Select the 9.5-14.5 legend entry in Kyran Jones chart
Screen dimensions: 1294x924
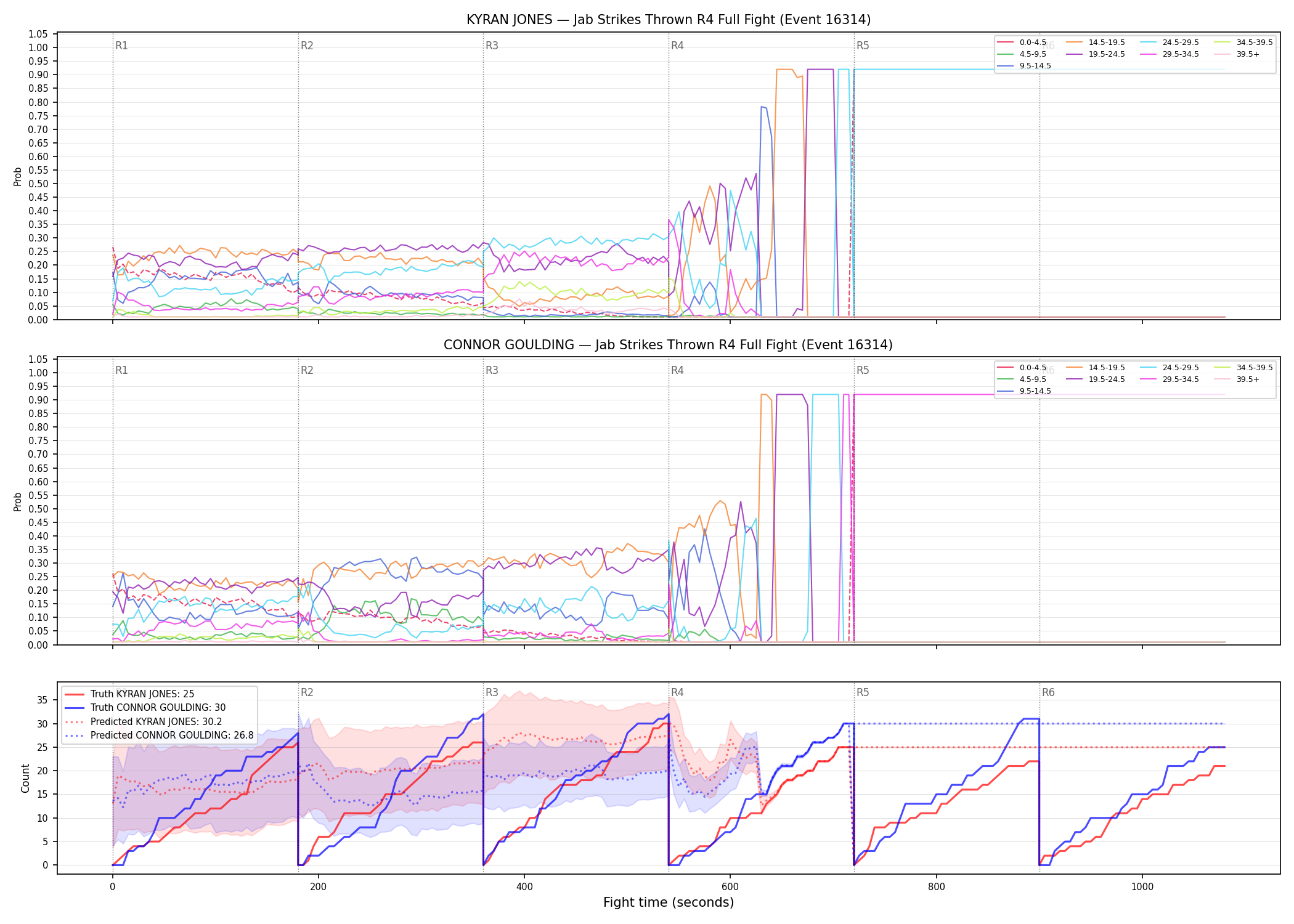coord(1025,66)
